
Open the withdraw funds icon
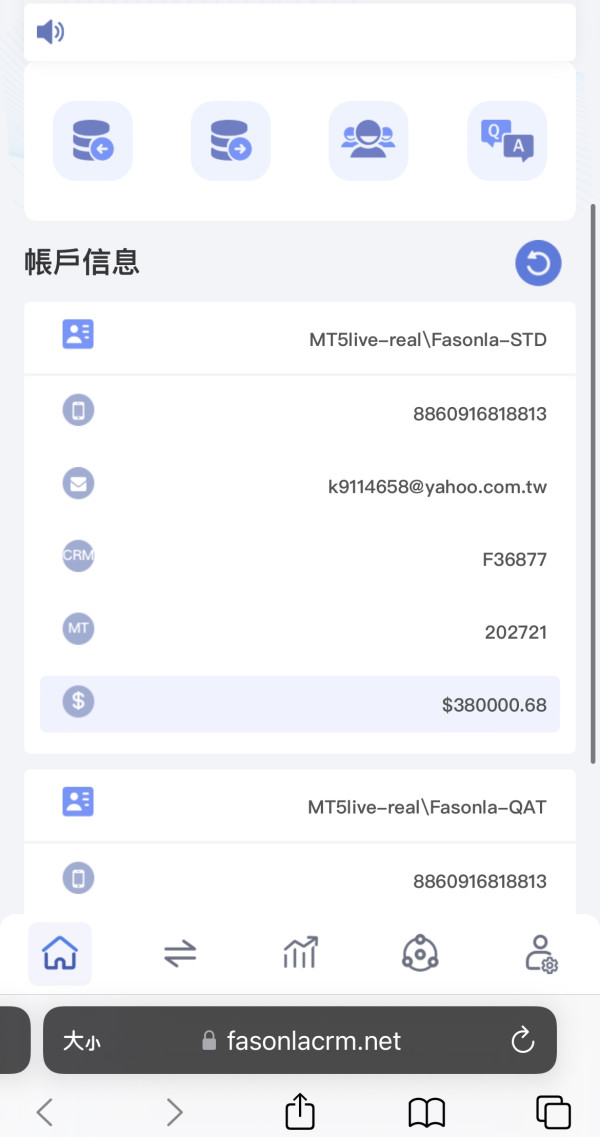[x=231, y=141]
